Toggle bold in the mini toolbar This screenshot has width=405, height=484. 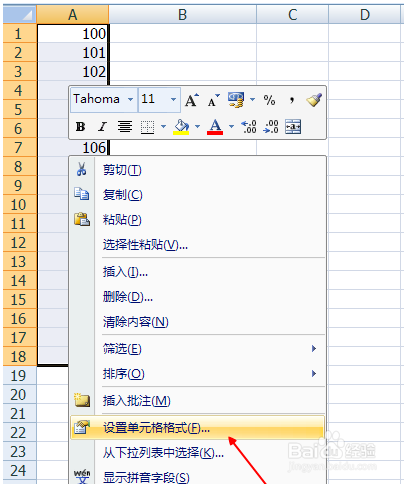(80, 127)
